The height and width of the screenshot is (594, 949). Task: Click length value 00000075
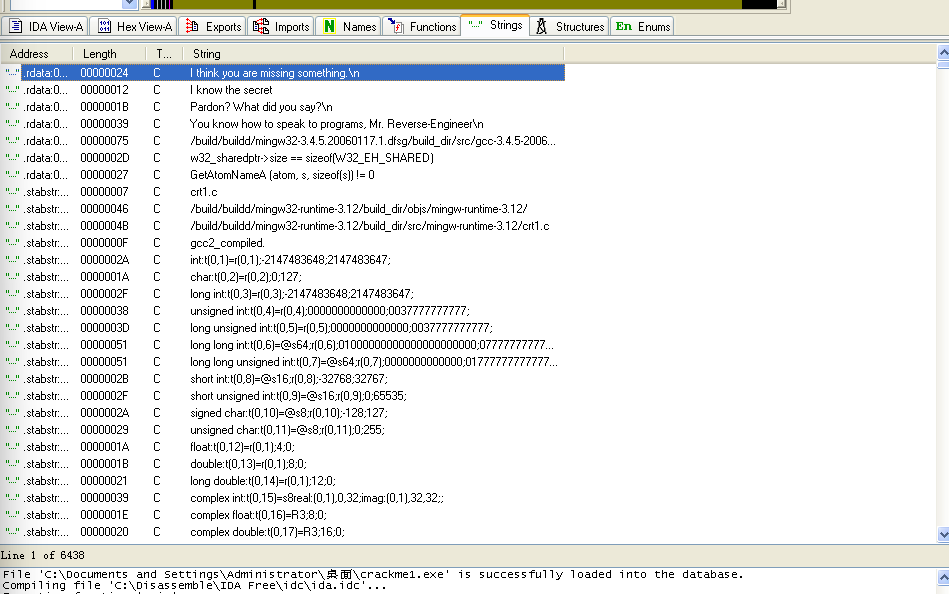[104, 141]
